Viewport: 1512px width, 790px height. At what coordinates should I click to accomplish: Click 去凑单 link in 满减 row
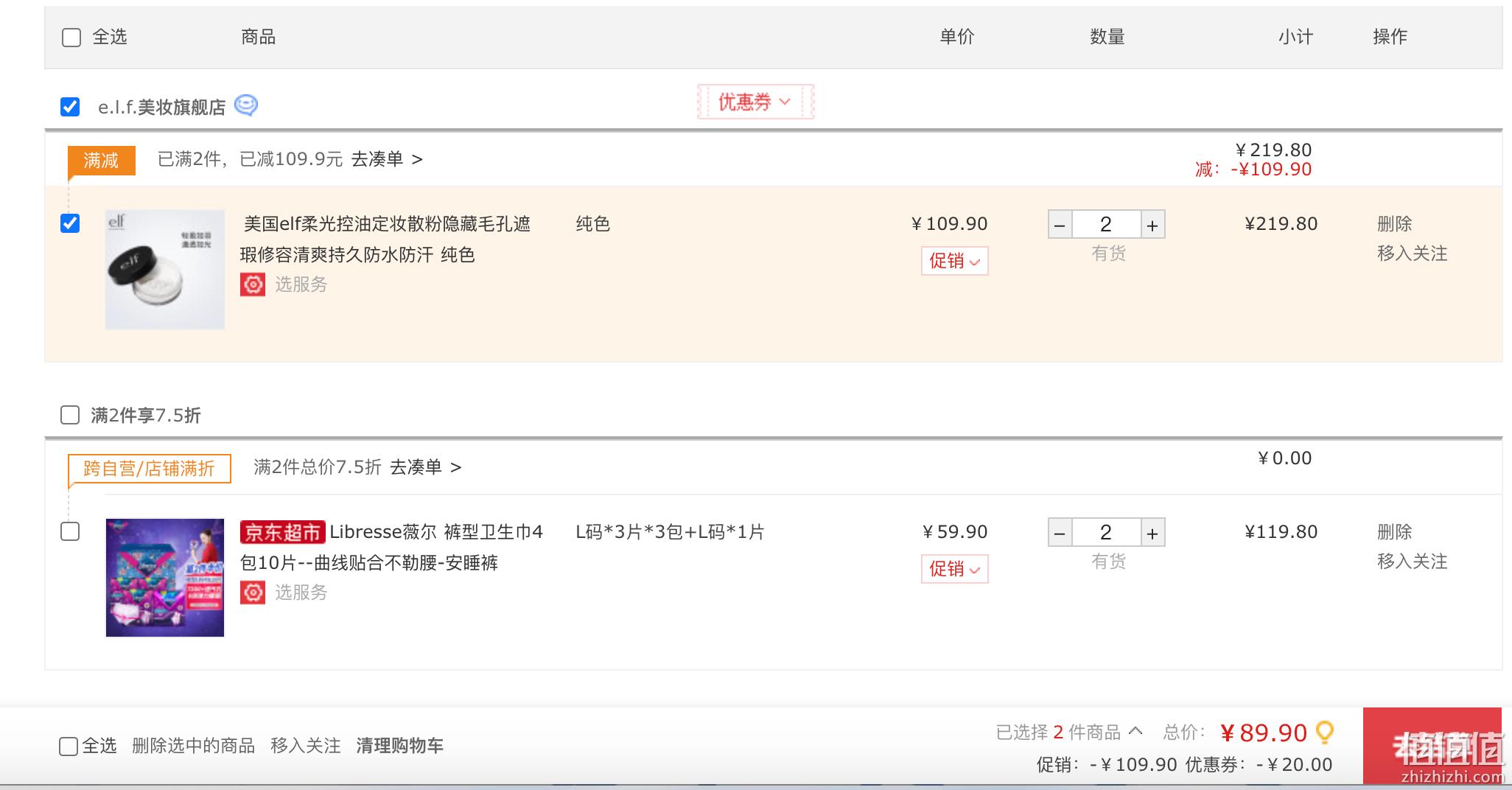(387, 159)
